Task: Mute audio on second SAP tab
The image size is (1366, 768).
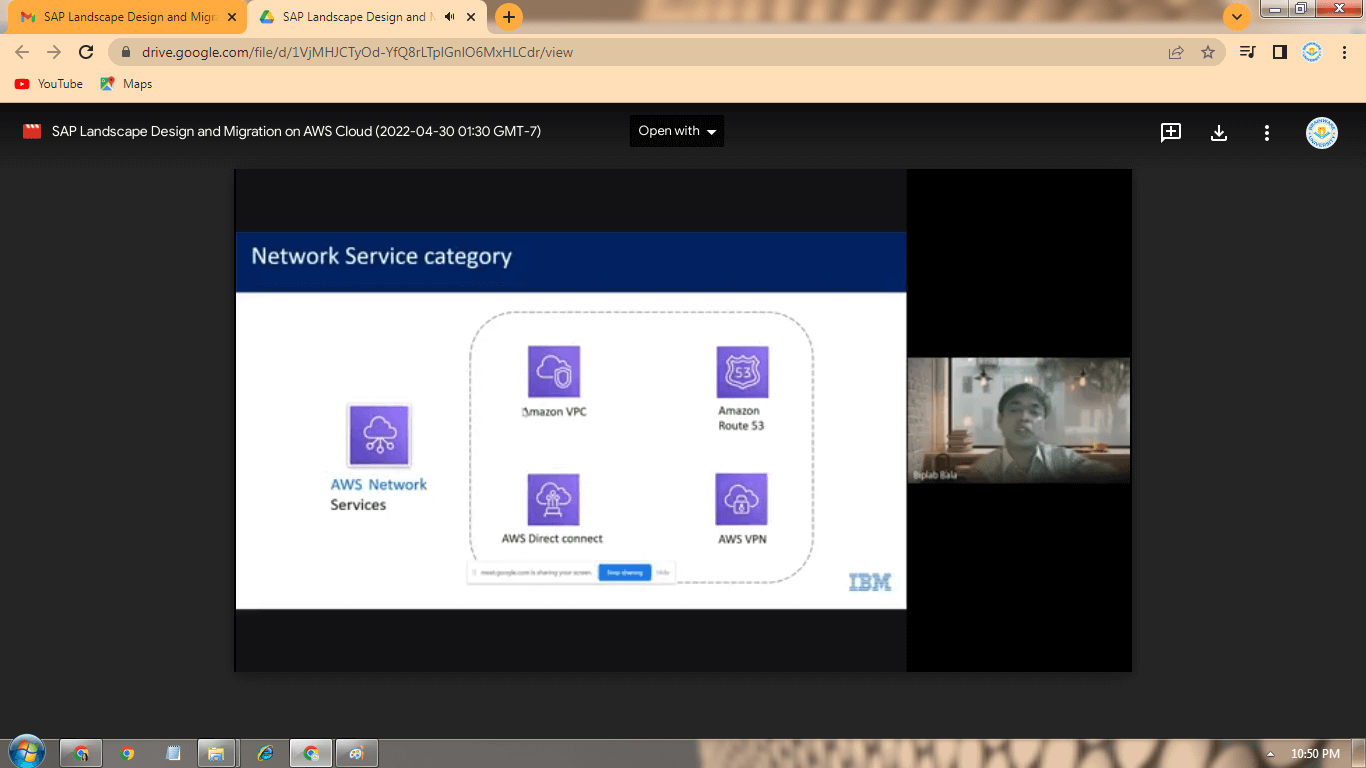Action: 449,17
